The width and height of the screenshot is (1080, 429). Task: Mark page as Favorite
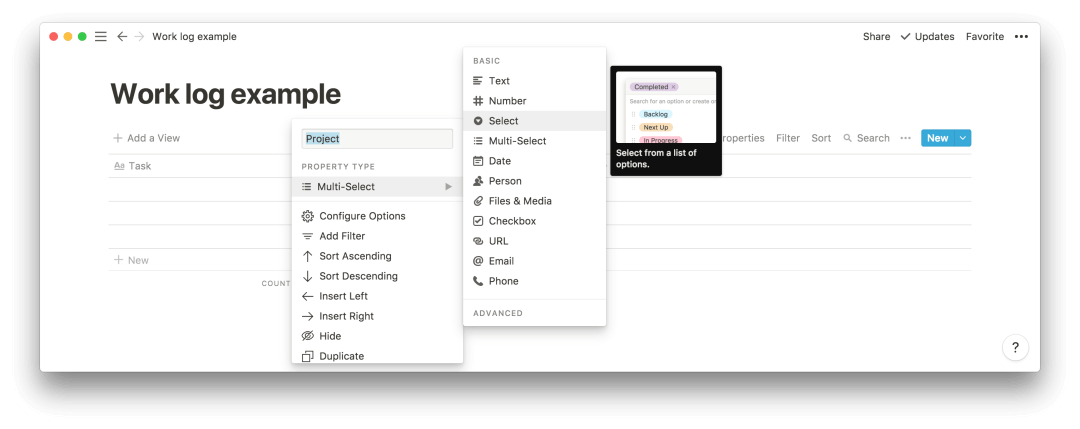tap(984, 36)
